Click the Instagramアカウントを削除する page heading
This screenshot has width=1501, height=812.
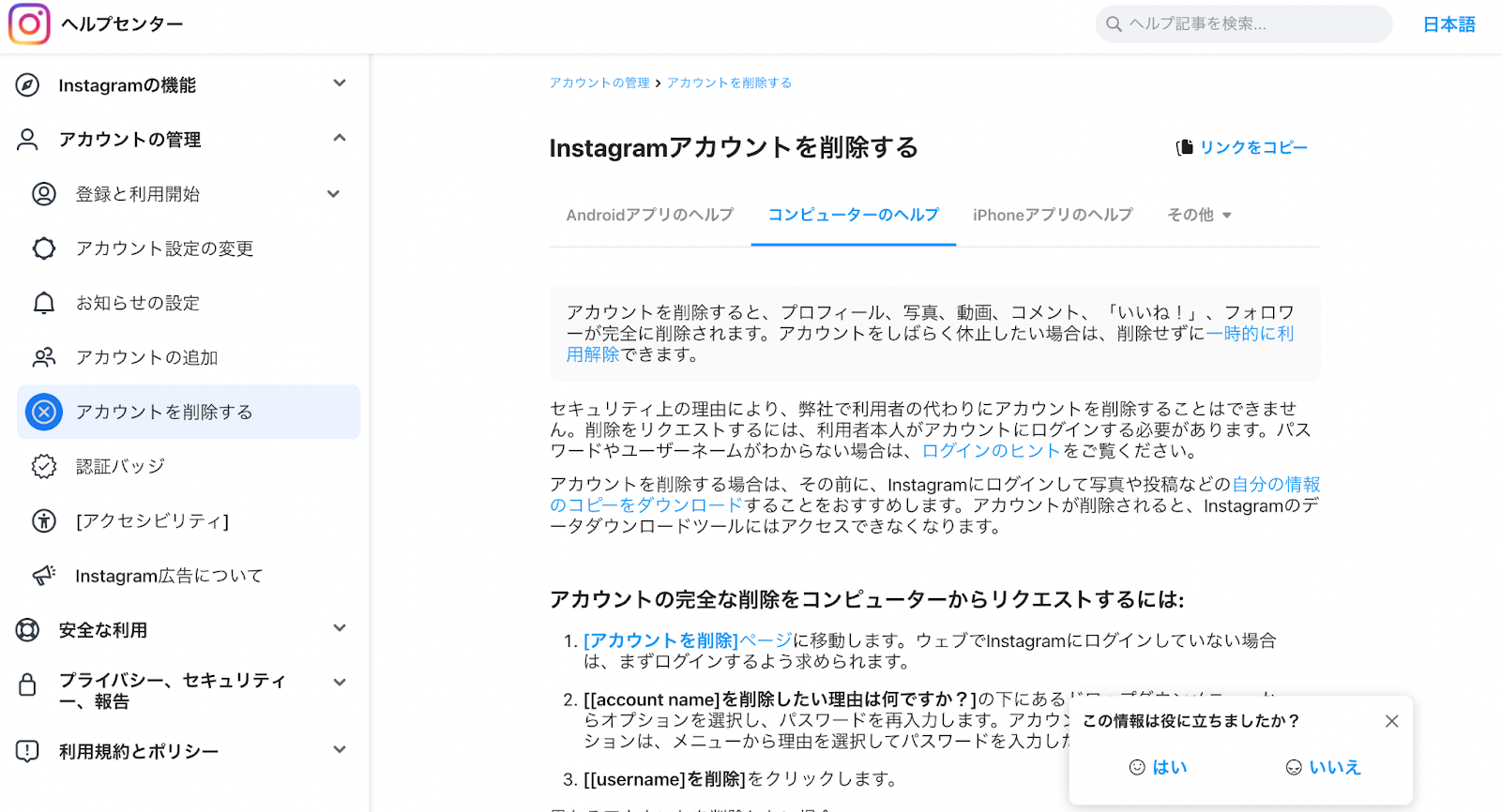(x=734, y=147)
